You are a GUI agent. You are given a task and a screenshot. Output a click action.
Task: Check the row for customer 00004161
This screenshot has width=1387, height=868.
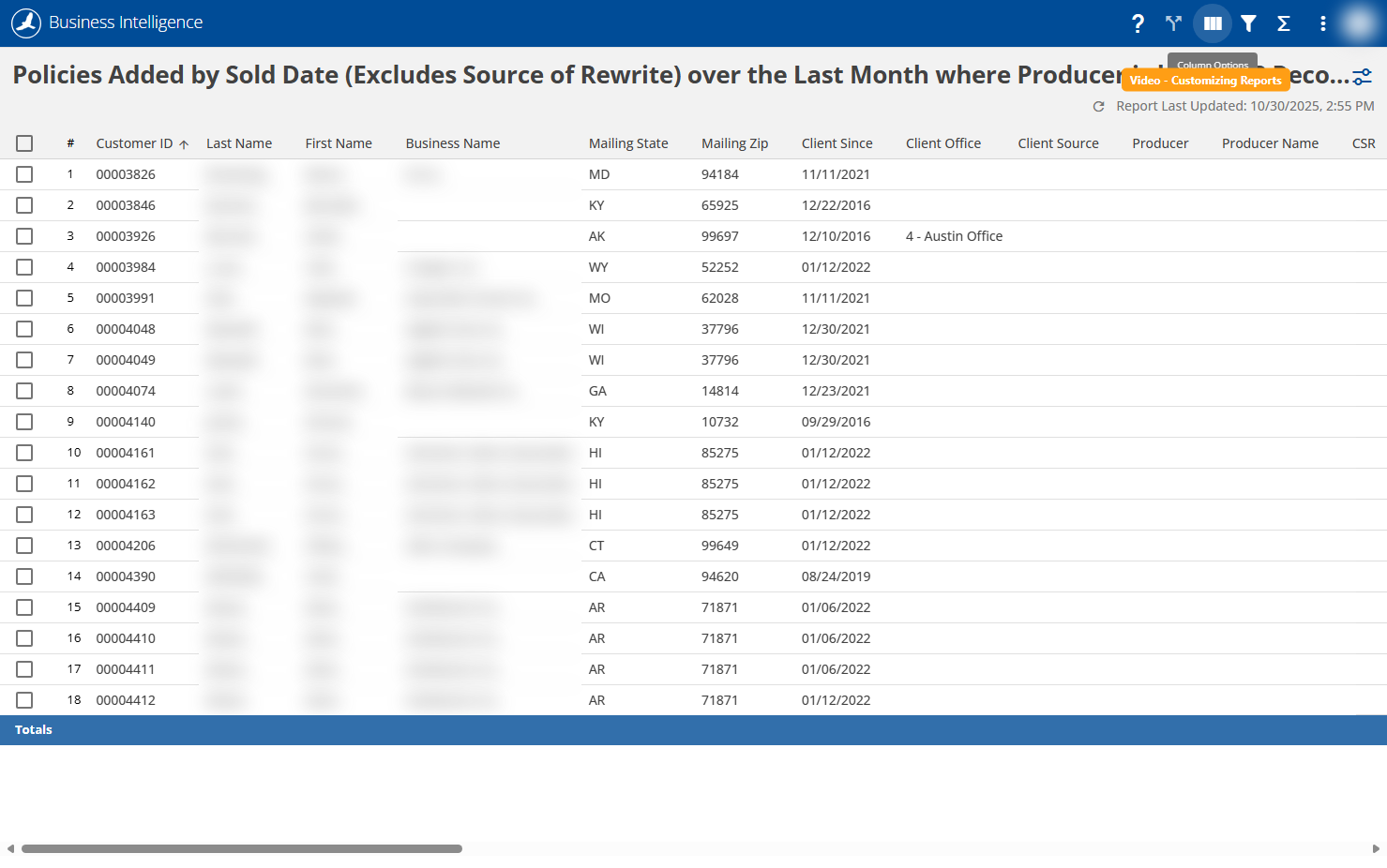click(x=24, y=453)
